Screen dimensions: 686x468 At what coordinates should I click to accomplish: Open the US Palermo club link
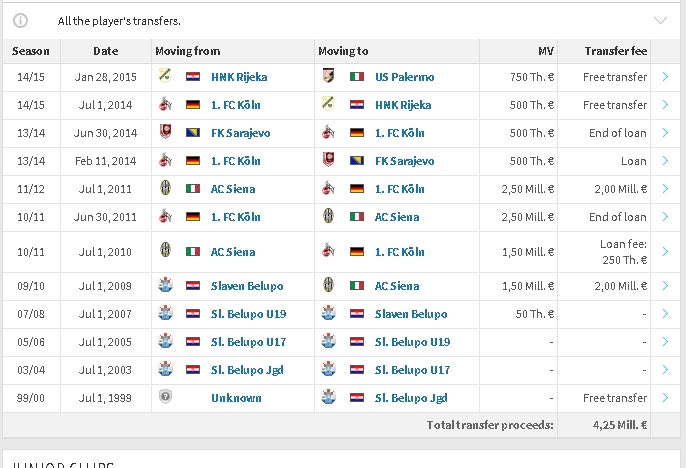(405, 77)
